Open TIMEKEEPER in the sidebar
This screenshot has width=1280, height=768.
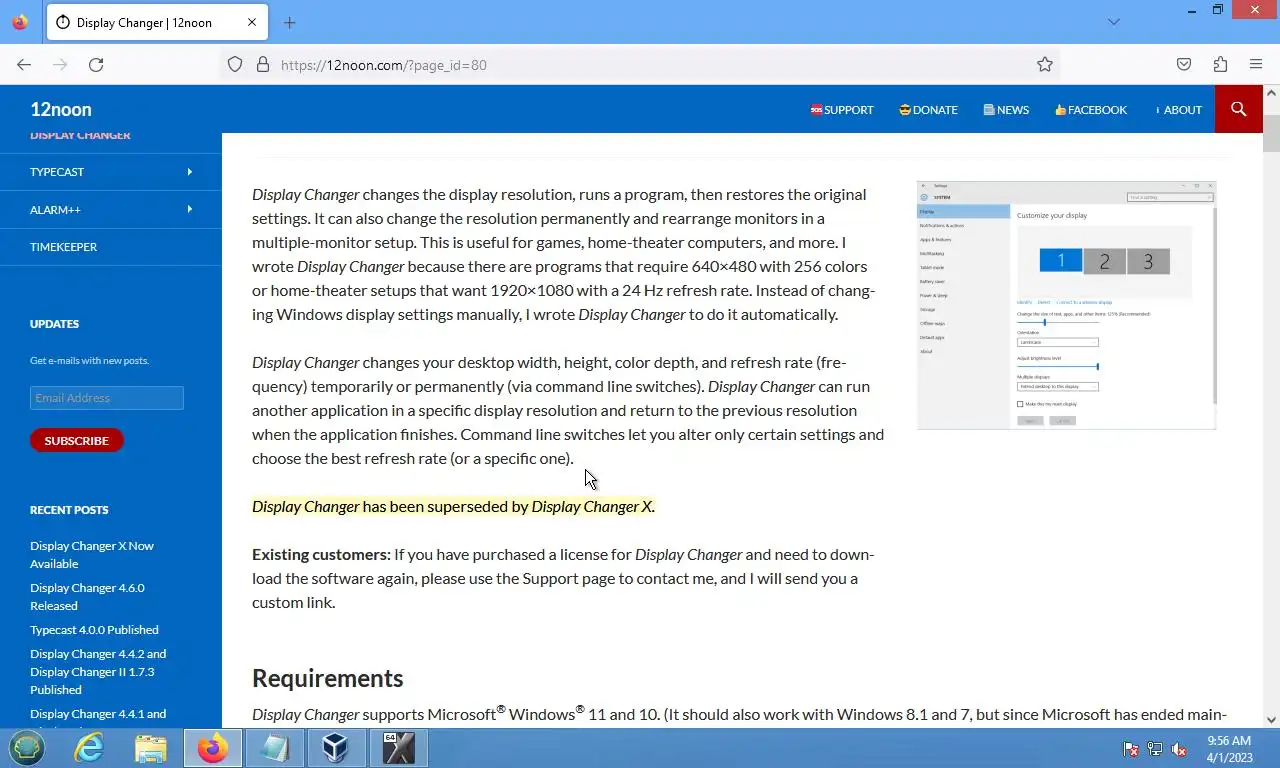63,247
